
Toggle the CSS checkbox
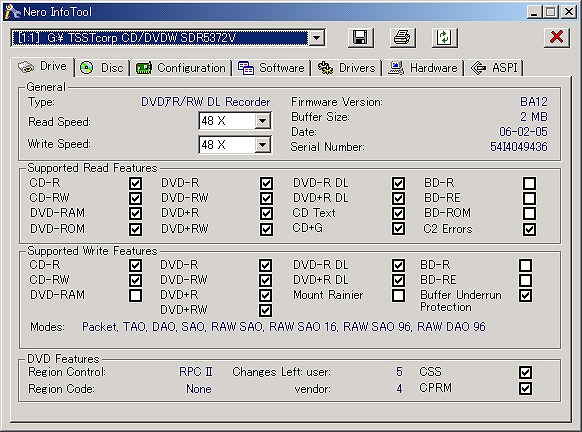click(526, 372)
